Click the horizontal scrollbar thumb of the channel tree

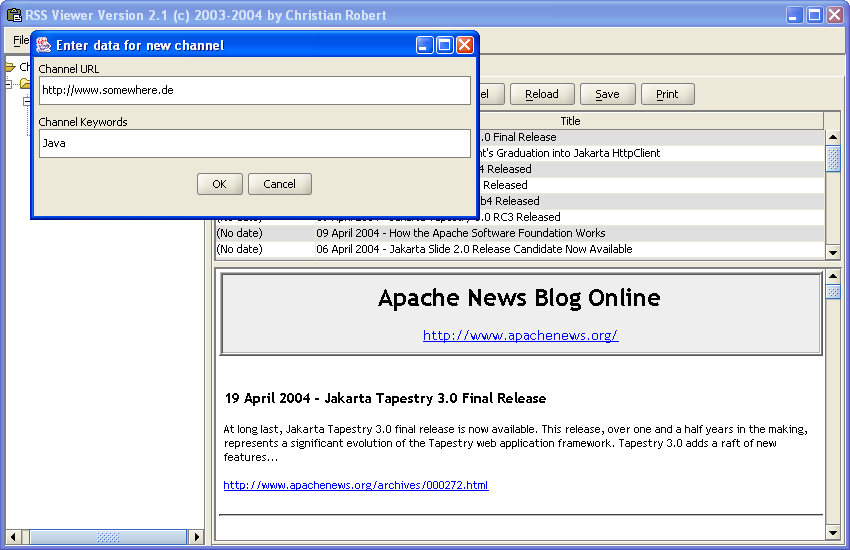click(108, 537)
